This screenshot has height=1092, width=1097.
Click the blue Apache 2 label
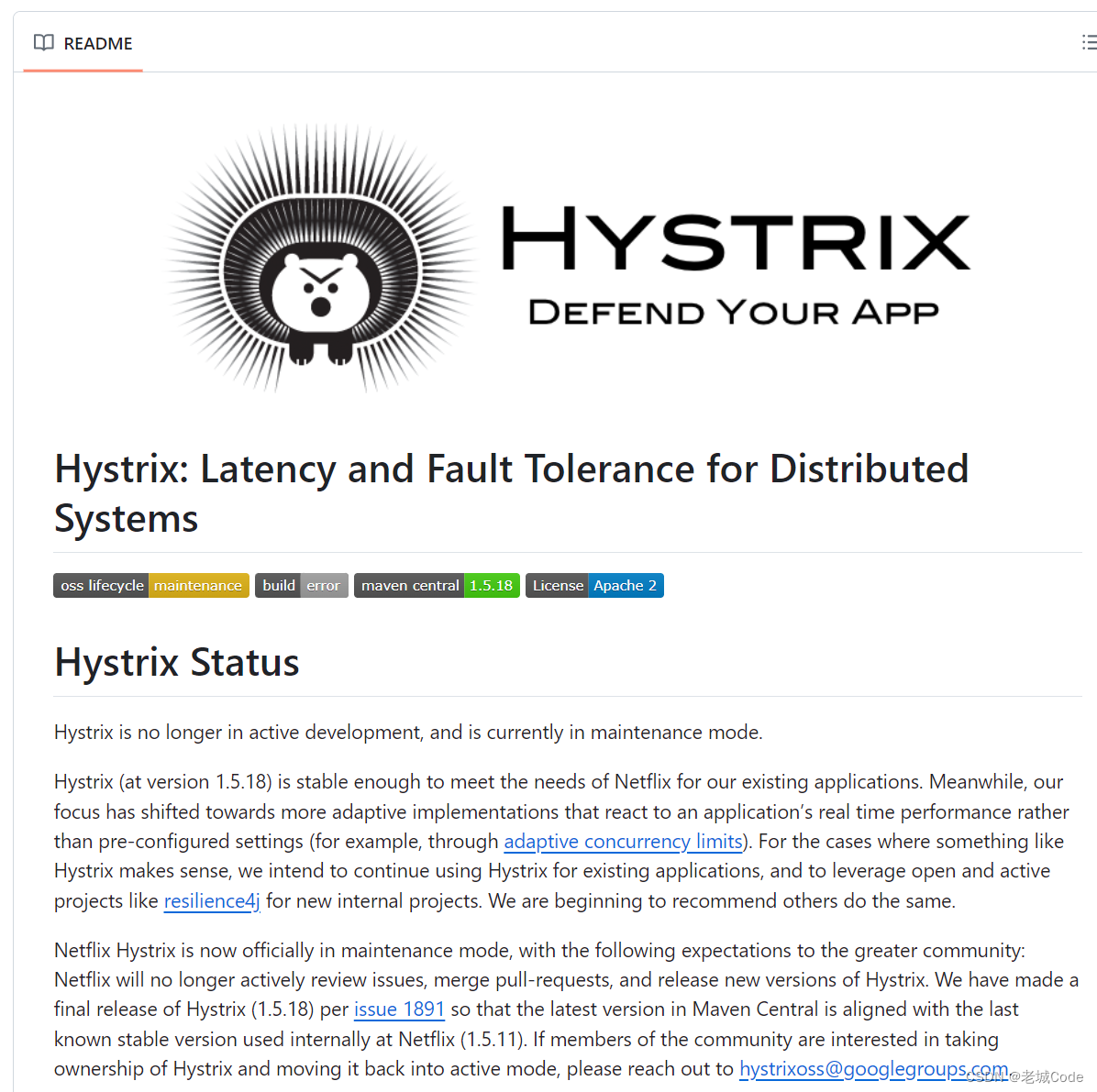click(626, 585)
